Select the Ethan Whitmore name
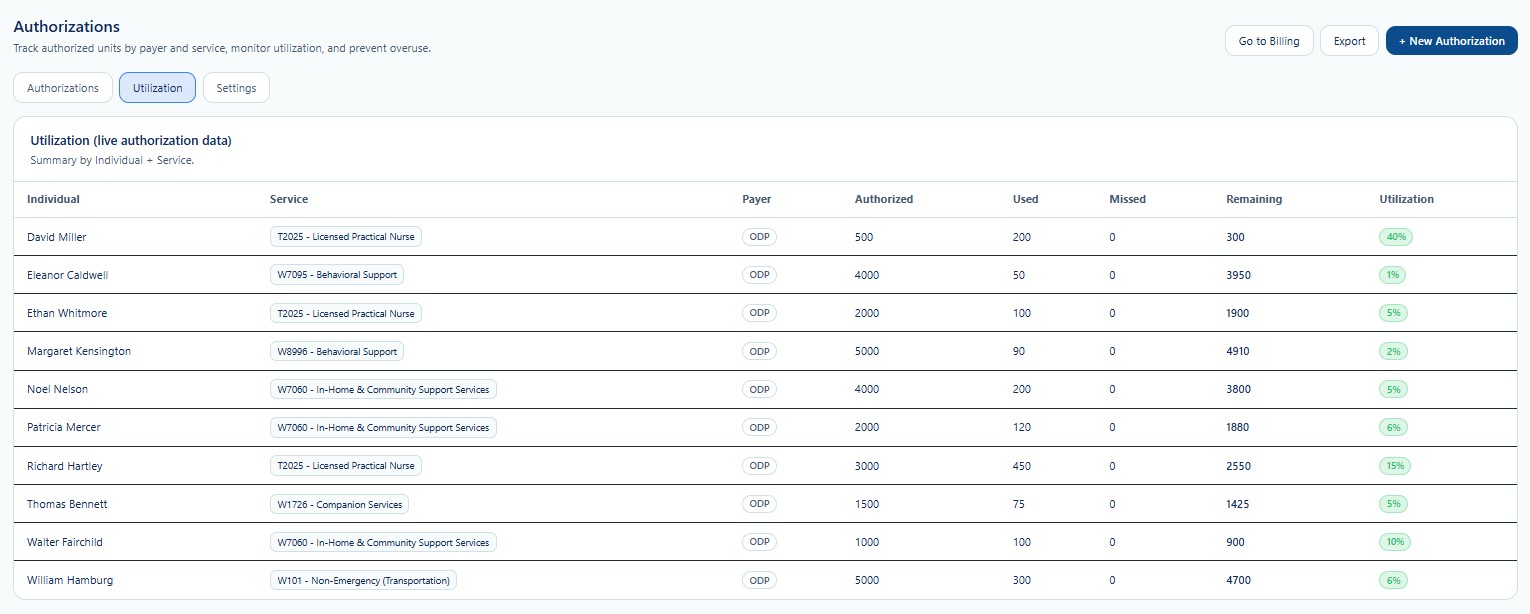Viewport: 1530px width, 614px height. click(67, 313)
